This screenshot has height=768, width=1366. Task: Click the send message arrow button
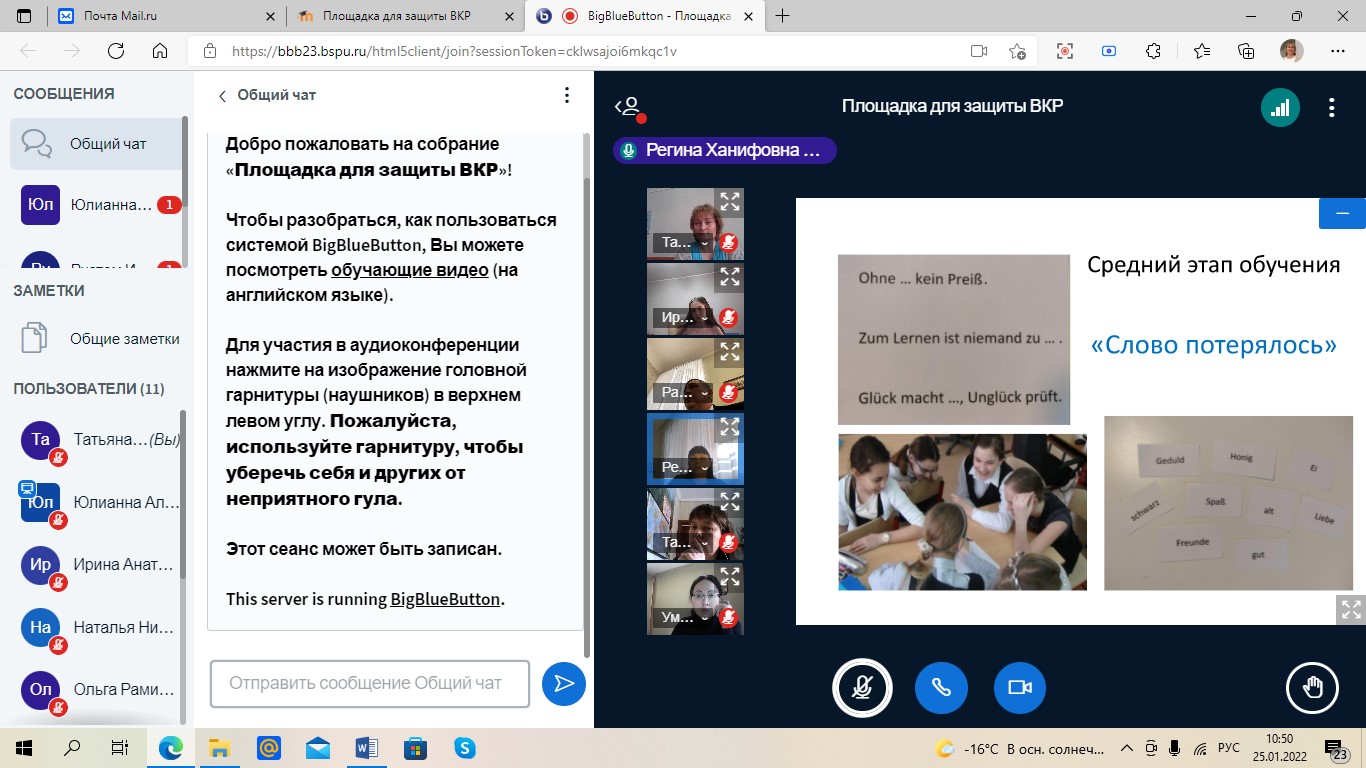[564, 684]
